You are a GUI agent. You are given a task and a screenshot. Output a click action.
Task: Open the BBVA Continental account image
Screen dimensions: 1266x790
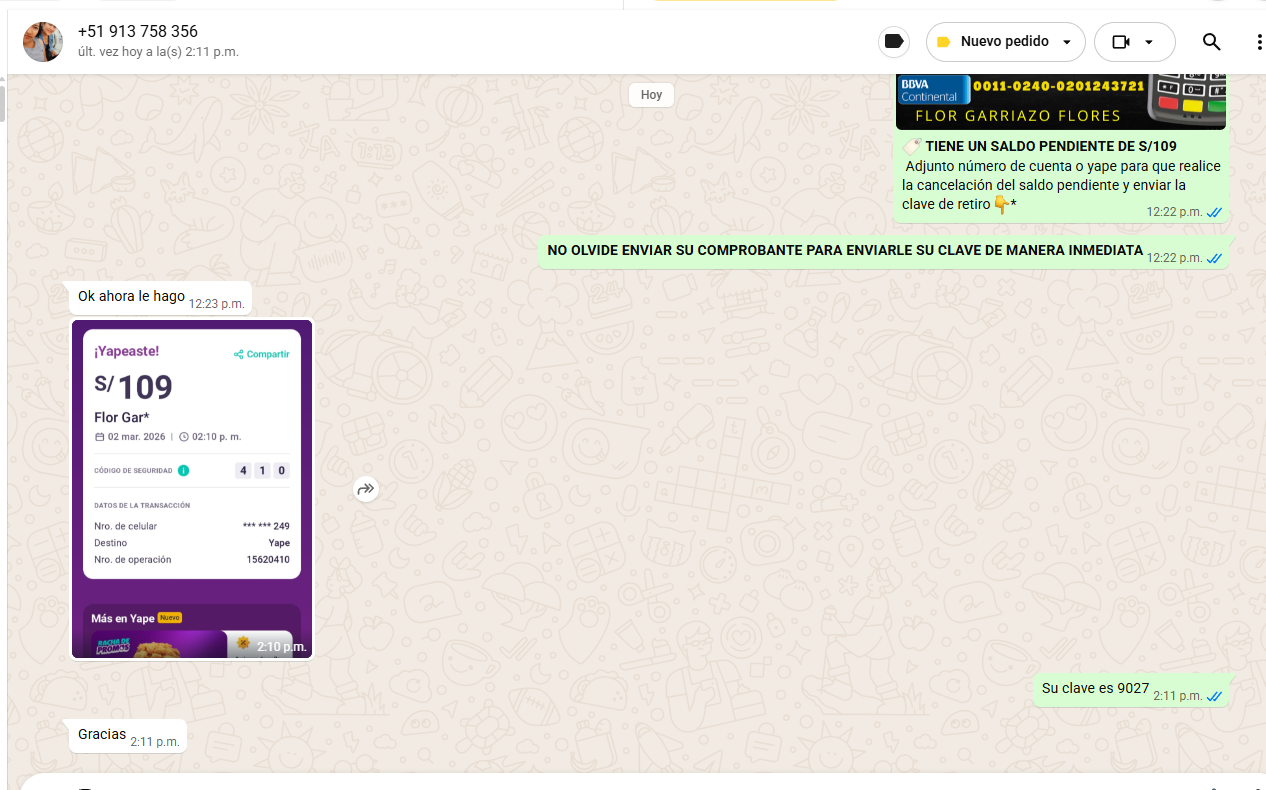pos(1060,102)
